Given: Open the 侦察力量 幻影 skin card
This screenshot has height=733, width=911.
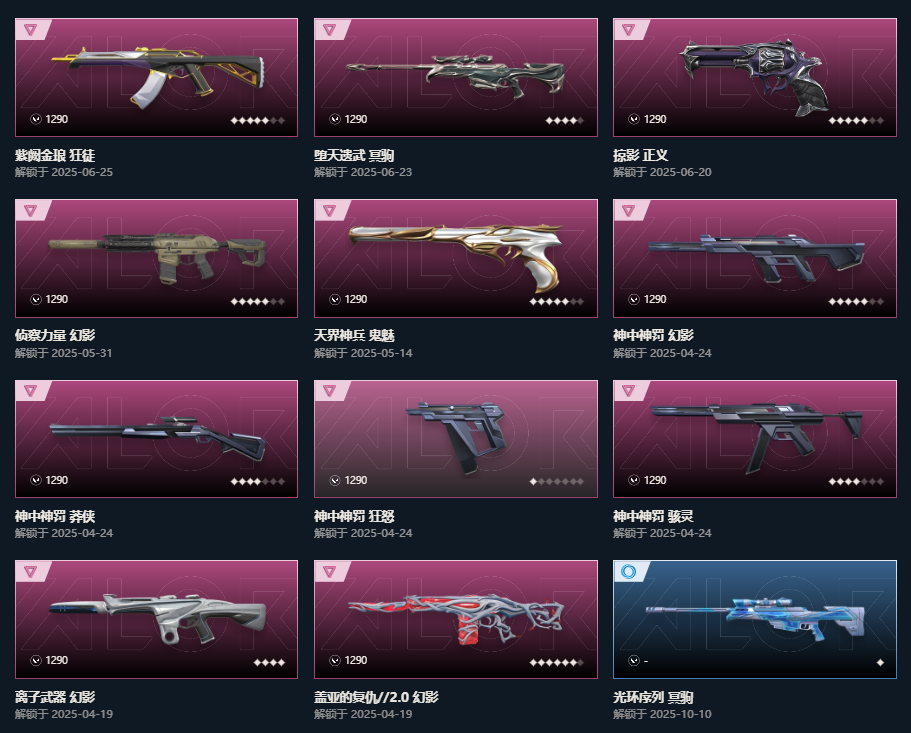Looking at the screenshot, I should 156,258.
